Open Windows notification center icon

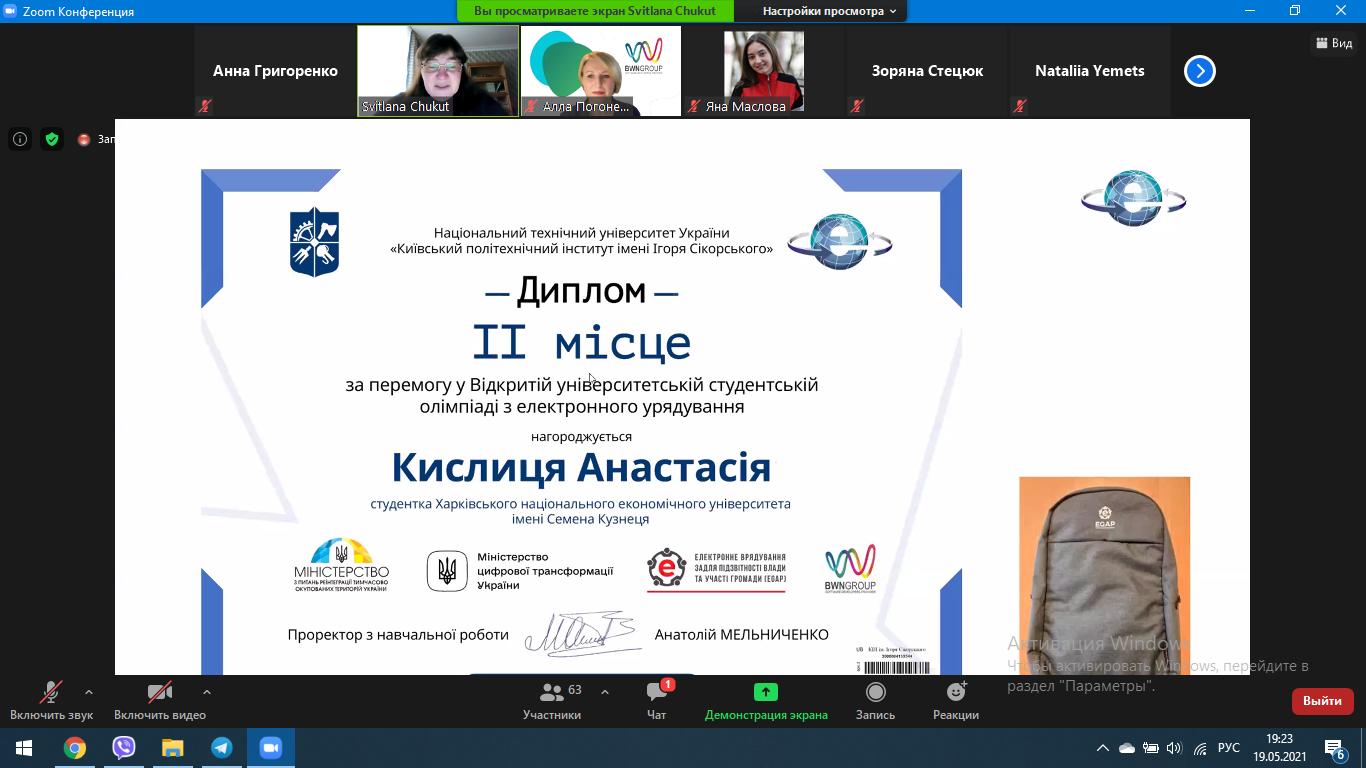(x=1334, y=748)
